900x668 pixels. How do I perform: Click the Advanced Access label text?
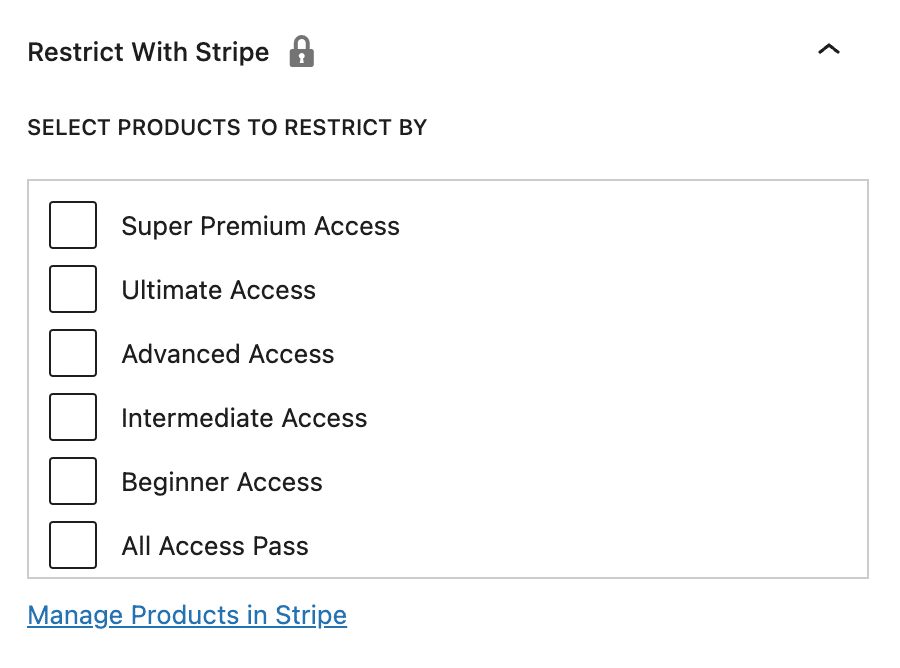point(228,354)
